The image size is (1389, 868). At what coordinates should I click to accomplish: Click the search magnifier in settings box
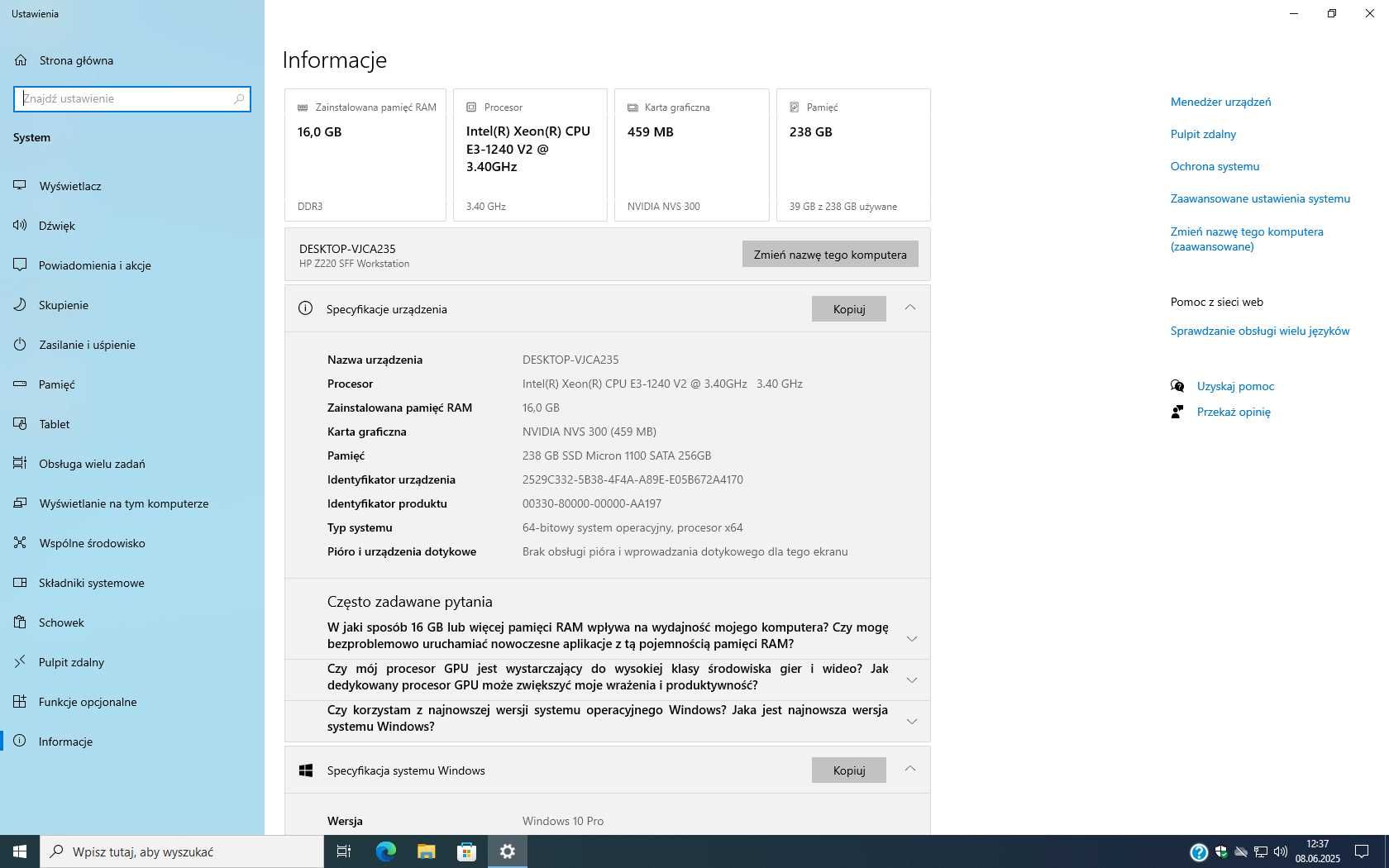[239, 98]
